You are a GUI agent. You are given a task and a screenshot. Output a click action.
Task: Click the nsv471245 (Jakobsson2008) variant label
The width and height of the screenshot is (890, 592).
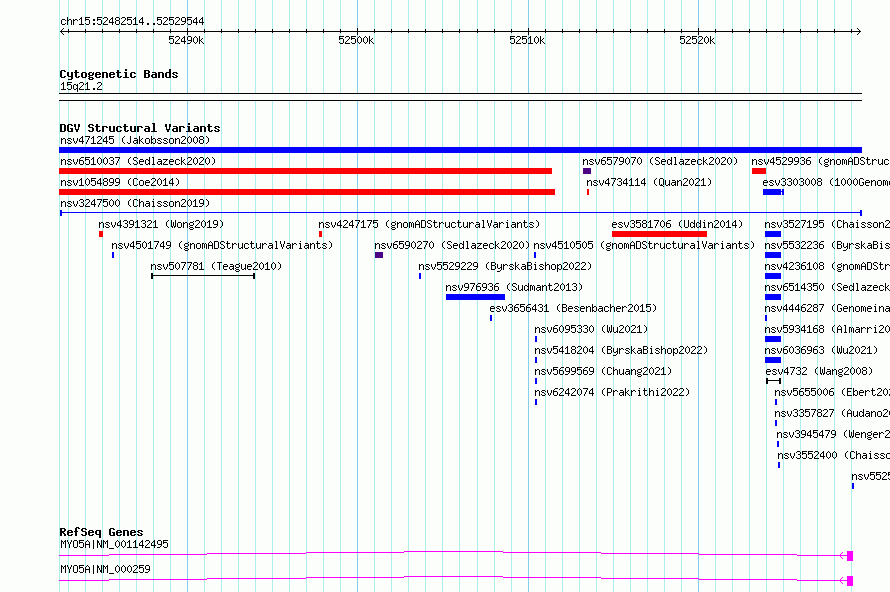[135, 140]
